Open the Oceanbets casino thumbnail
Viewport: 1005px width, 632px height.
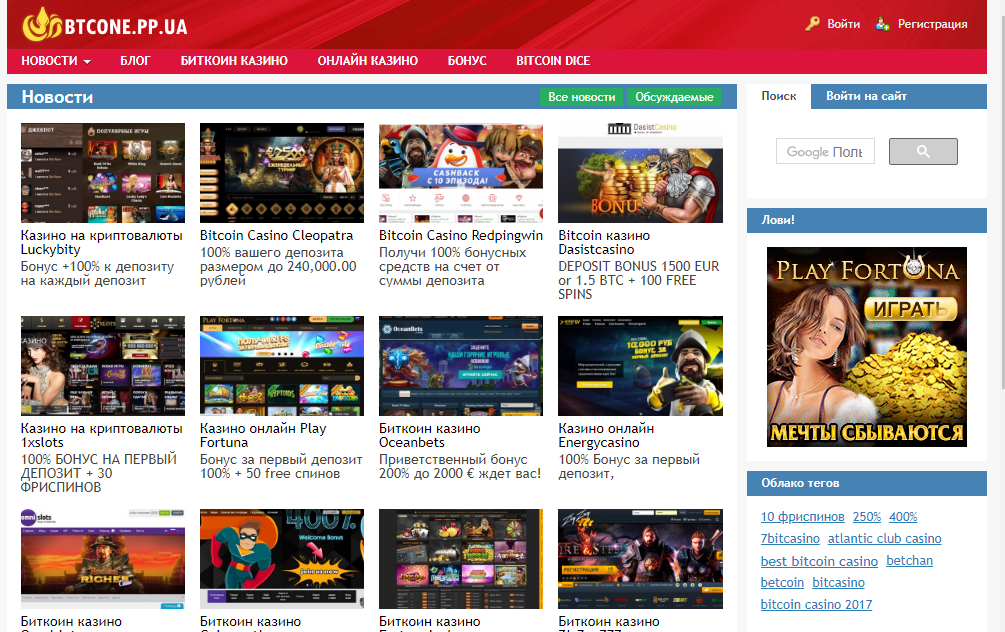coord(461,366)
